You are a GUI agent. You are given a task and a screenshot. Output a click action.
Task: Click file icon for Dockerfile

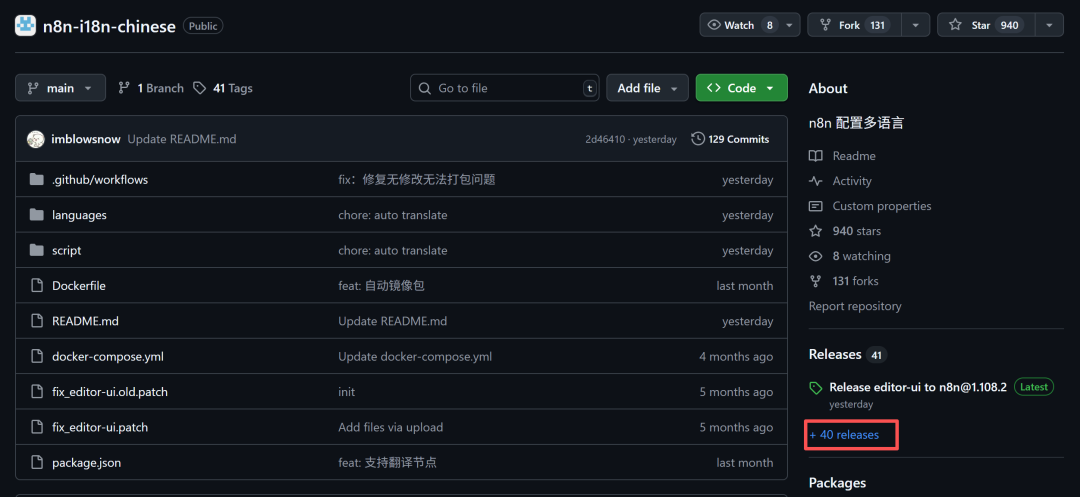point(37,286)
